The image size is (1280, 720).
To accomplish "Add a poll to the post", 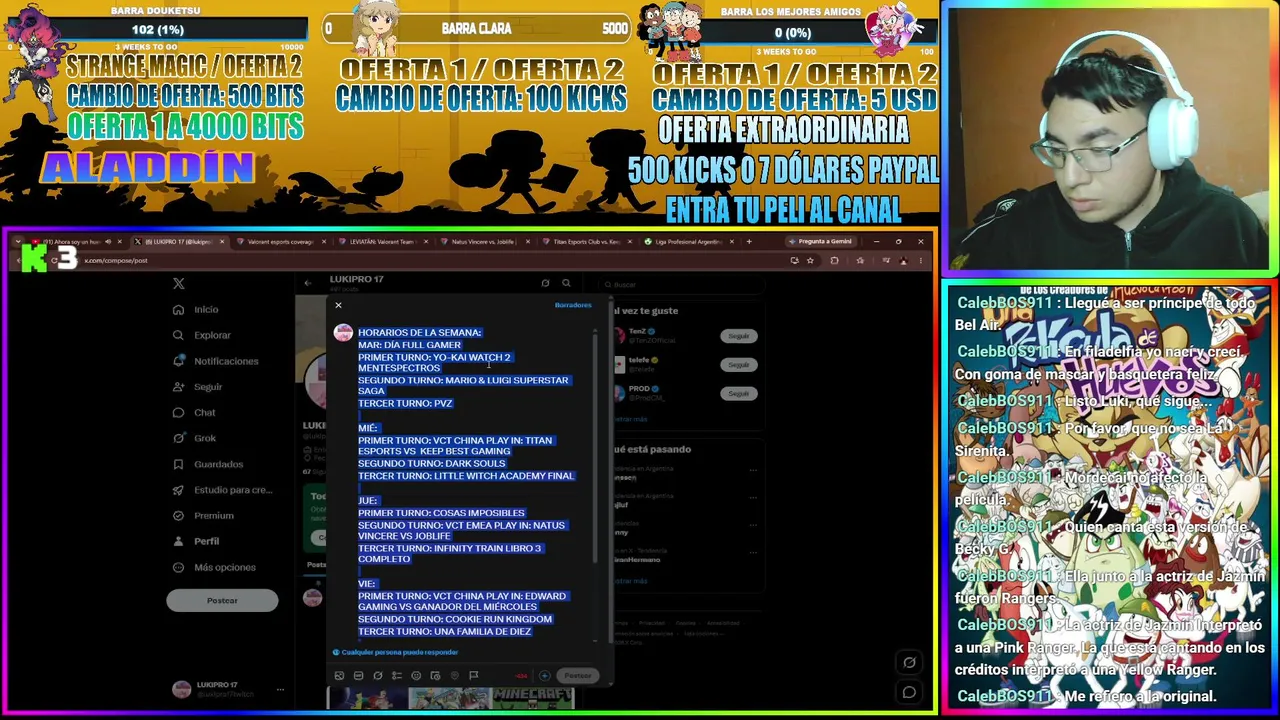I will pos(397,676).
